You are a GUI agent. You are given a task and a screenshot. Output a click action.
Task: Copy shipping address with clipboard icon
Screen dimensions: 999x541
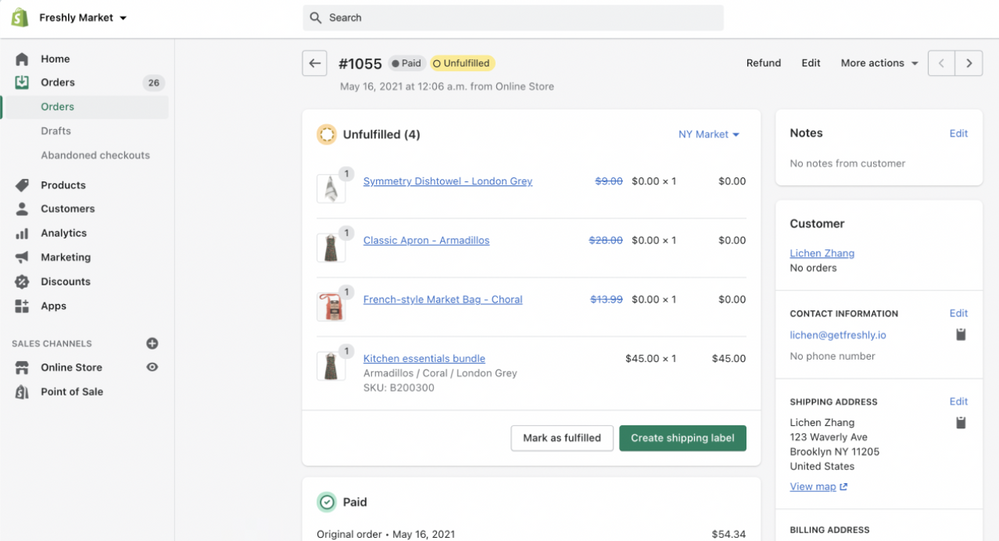(x=960, y=423)
